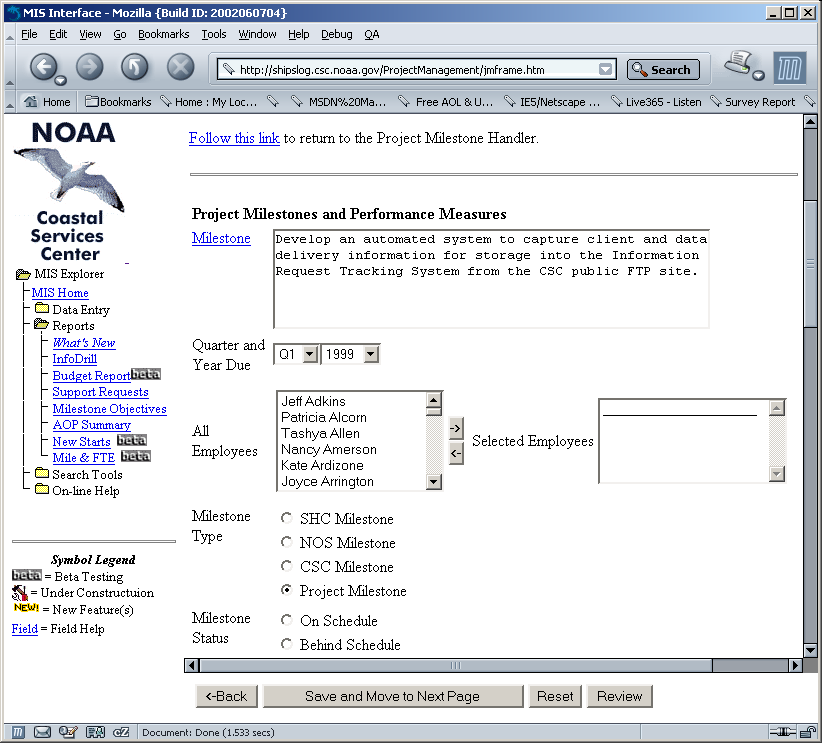Click the Mozilla throbber logo icon
Screen dimensions: 822x743
pos(791,68)
